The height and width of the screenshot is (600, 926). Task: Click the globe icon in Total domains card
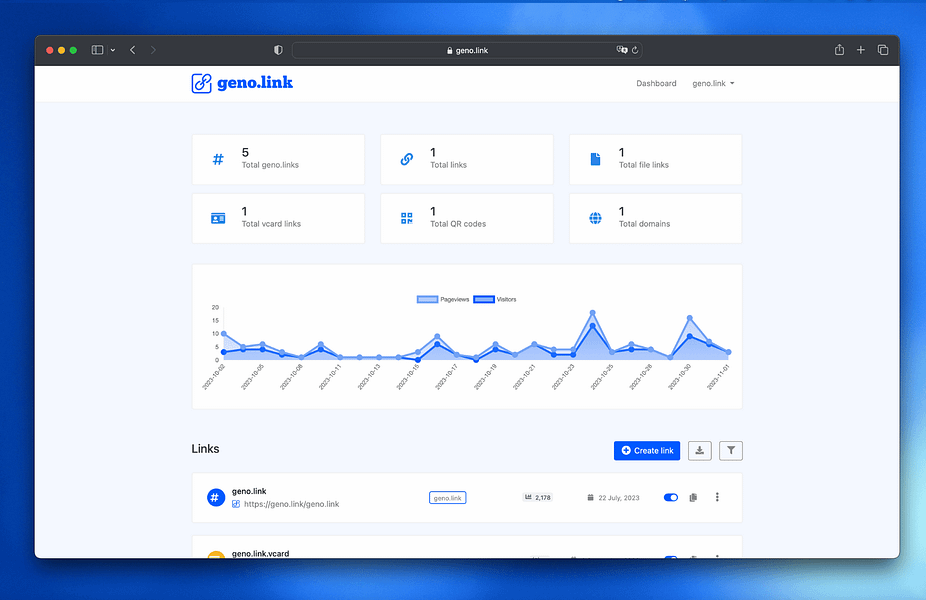(x=595, y=218)
